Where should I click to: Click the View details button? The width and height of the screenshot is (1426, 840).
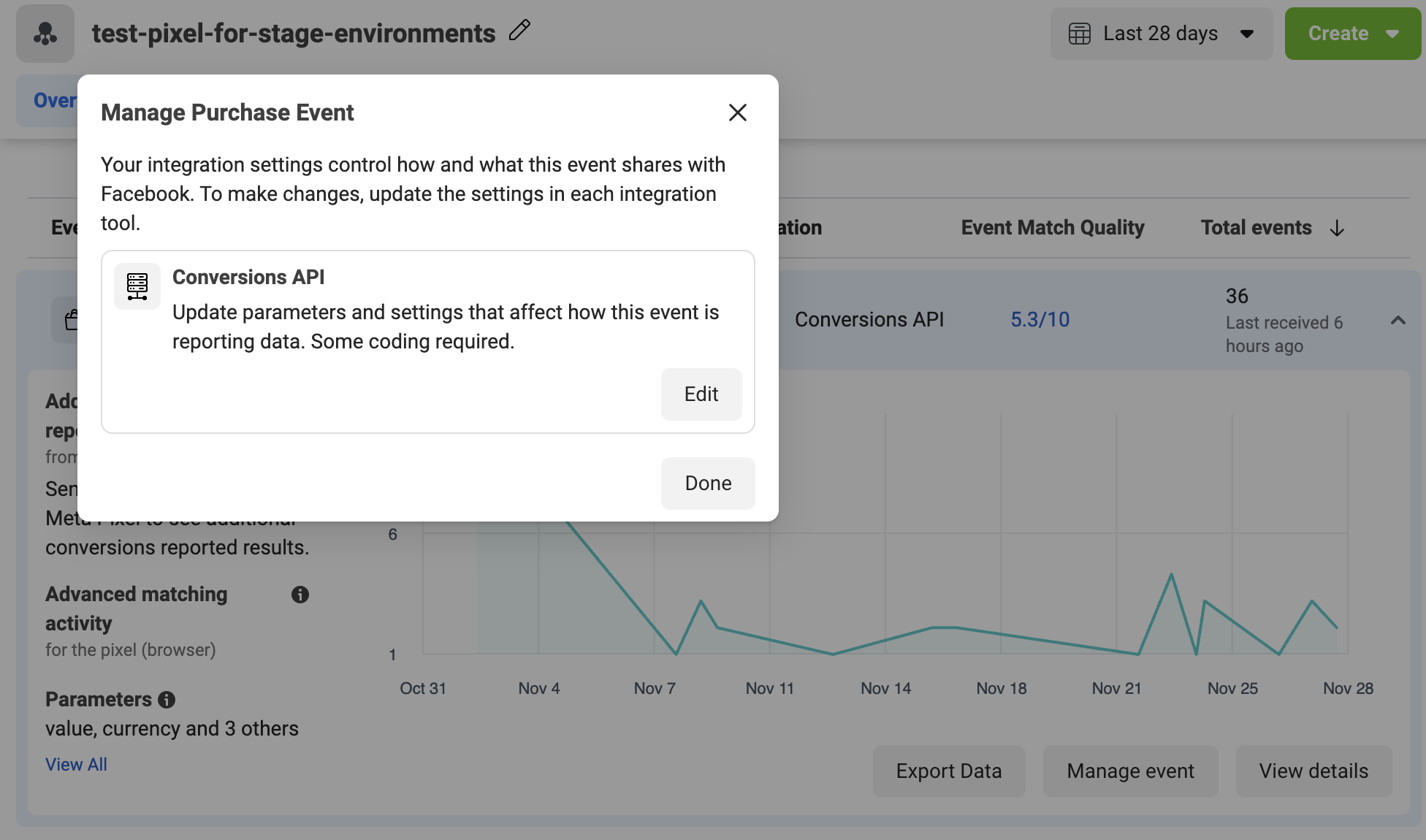coord(1313,771)
